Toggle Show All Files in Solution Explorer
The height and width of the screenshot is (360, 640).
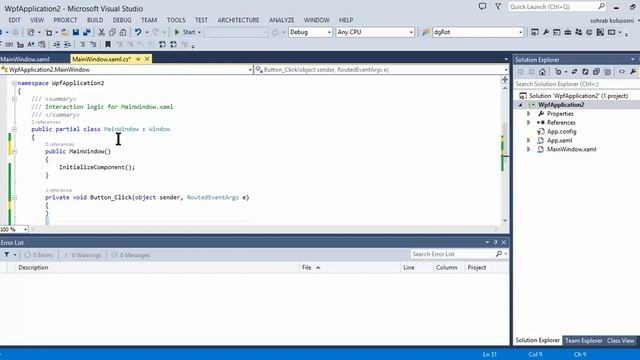click(x=607, y=72)
